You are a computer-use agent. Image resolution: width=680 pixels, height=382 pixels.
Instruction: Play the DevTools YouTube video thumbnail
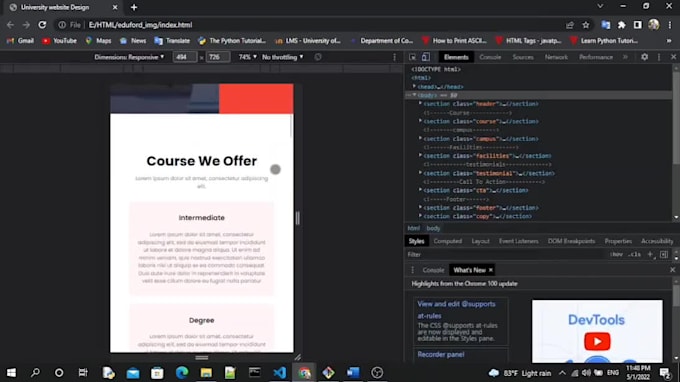coord(597,341)
